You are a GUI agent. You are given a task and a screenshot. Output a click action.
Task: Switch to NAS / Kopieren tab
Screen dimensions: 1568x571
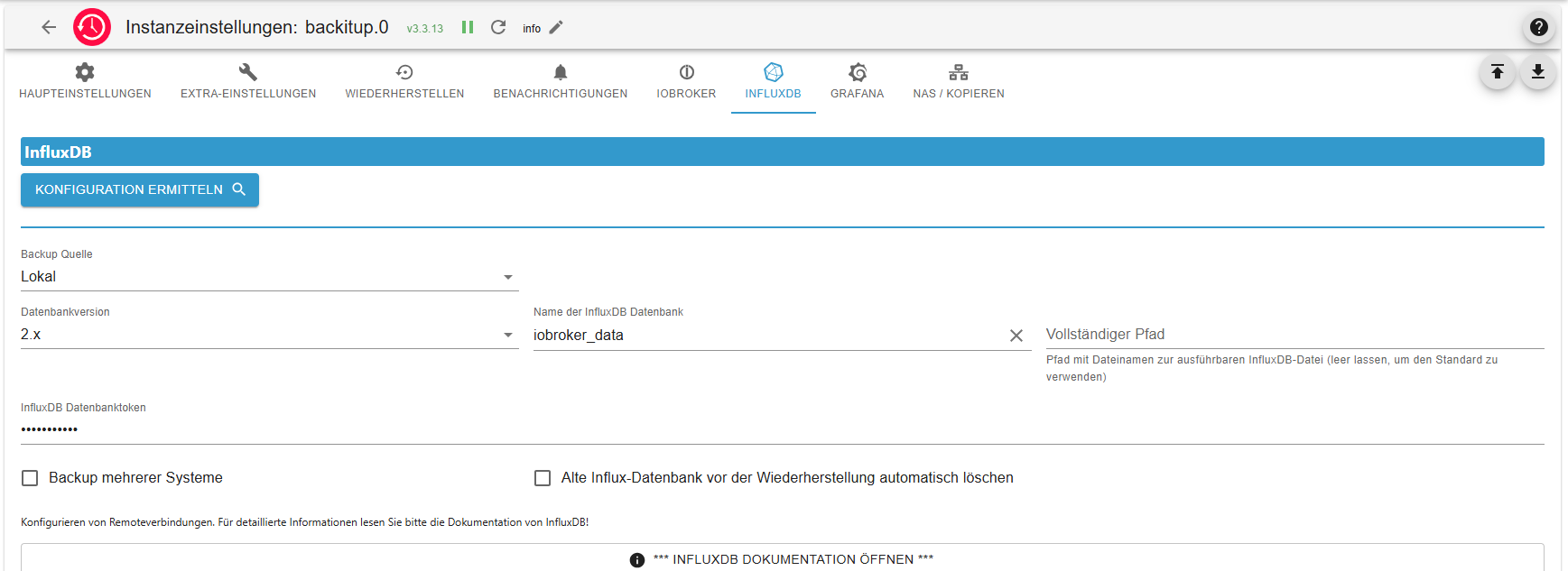click(x=959, y=81)
